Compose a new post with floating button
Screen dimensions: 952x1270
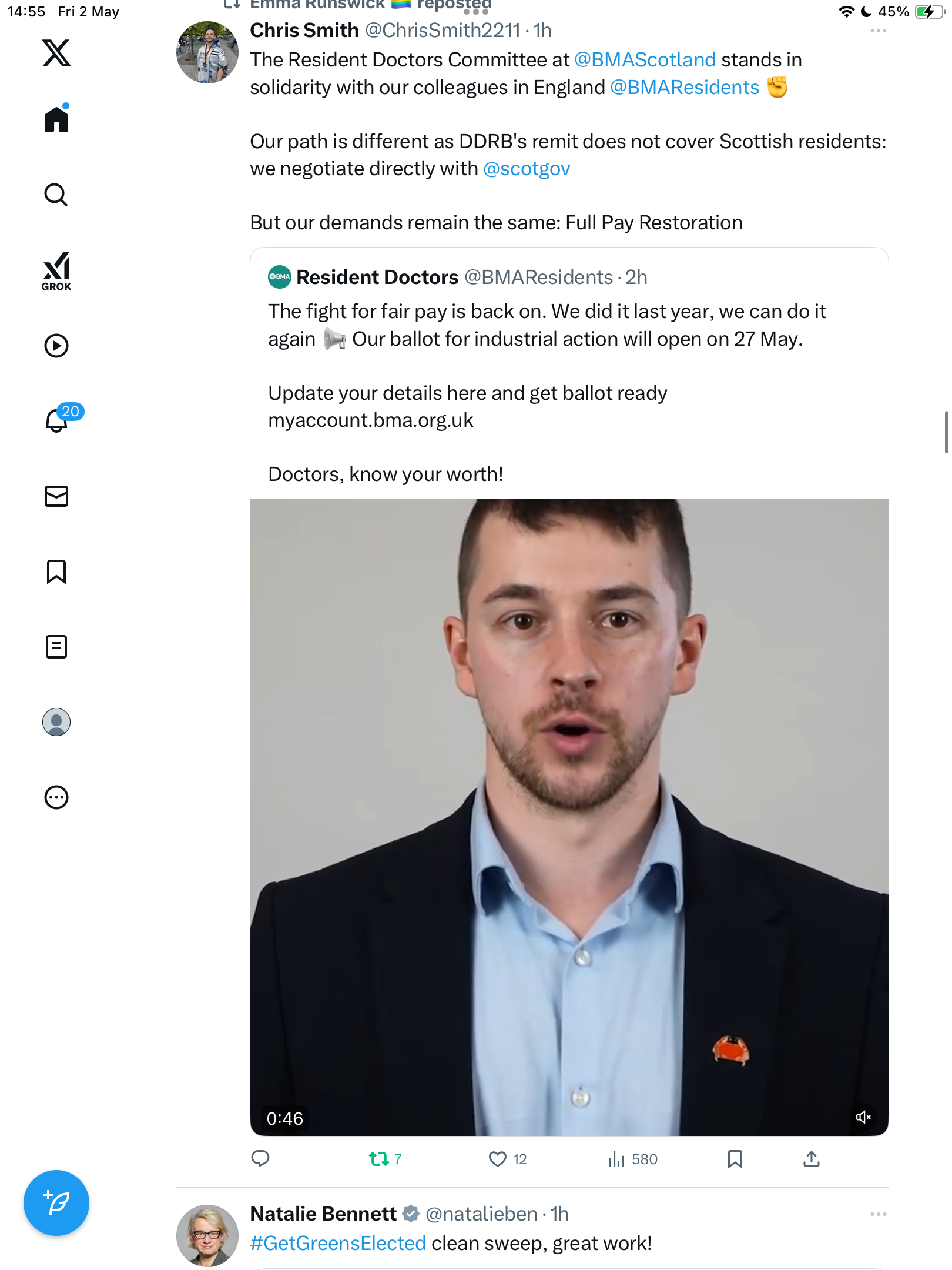pos(56,1203)
